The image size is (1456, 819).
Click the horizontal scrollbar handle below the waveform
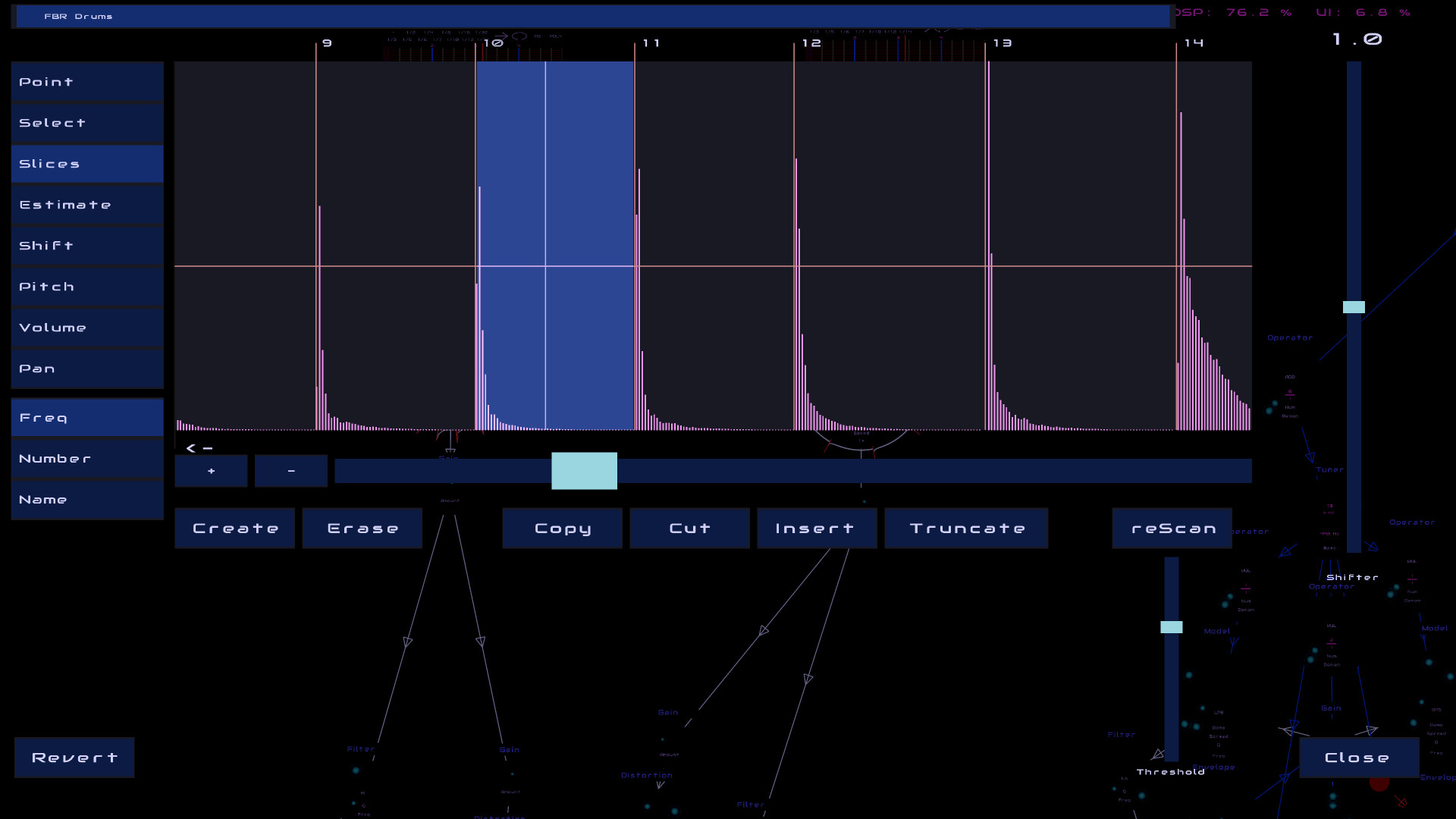[x=584, y=470]
